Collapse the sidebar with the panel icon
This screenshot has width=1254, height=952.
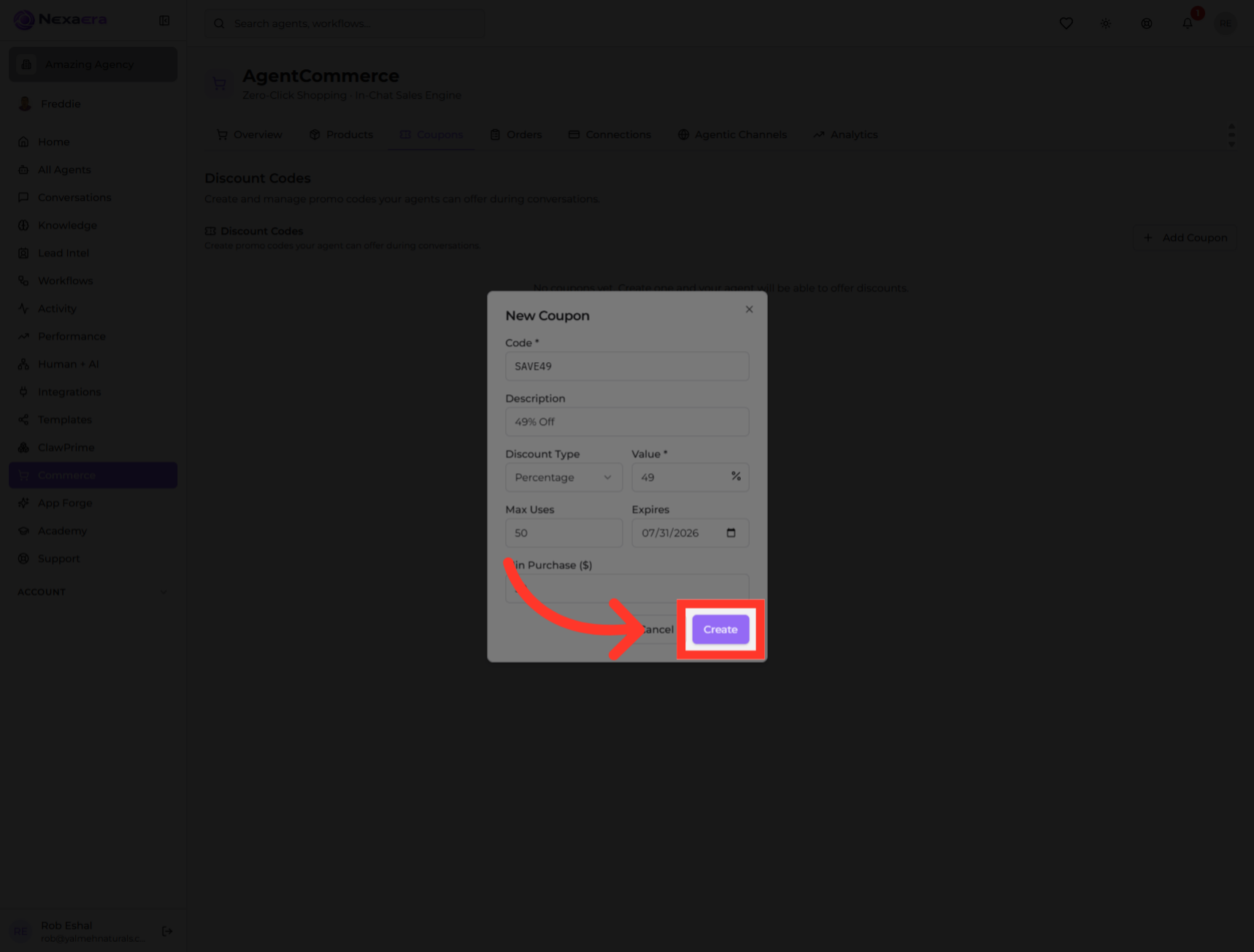point(164,20)
